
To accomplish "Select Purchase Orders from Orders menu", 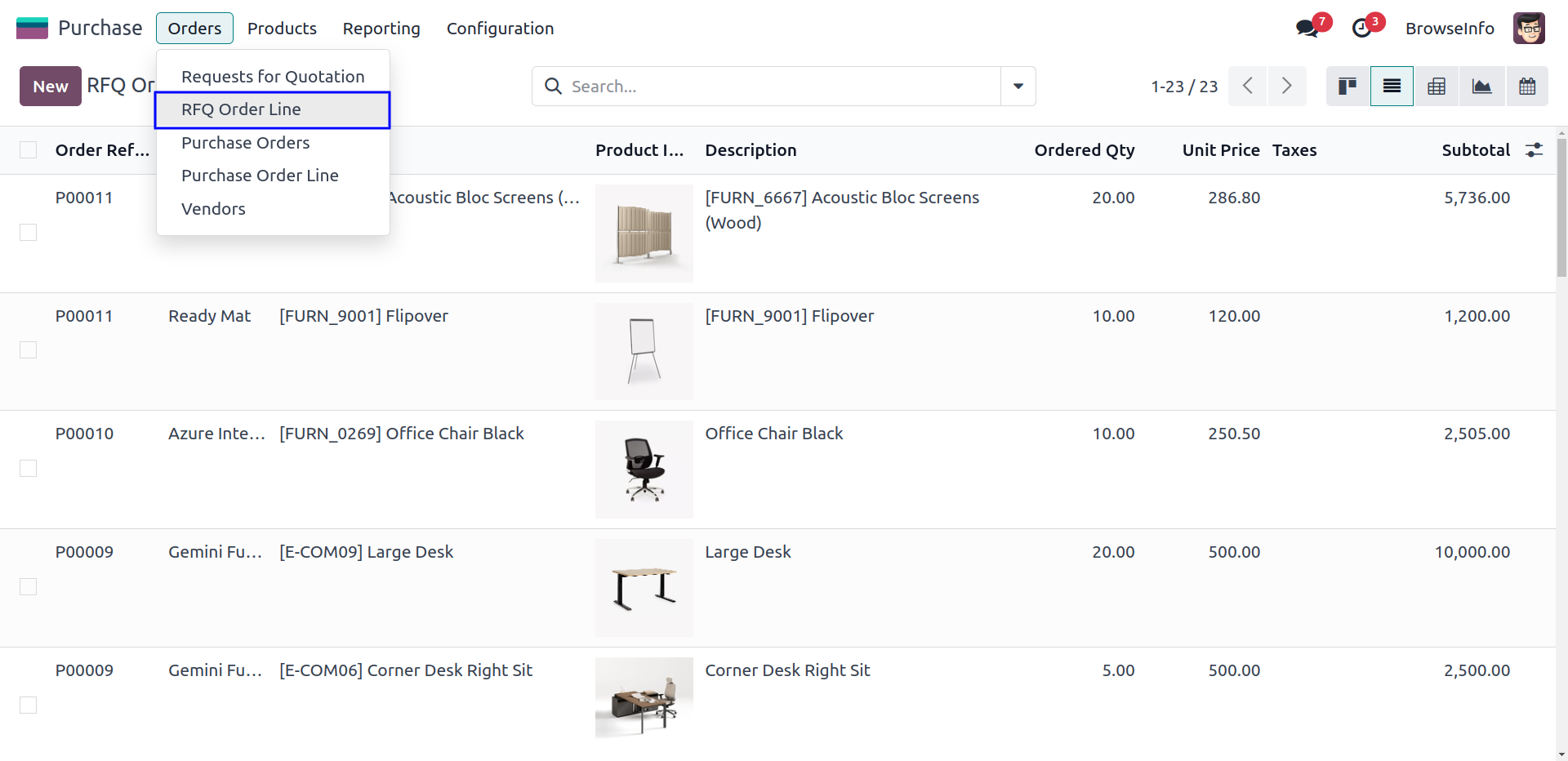I will coord(245,143).
